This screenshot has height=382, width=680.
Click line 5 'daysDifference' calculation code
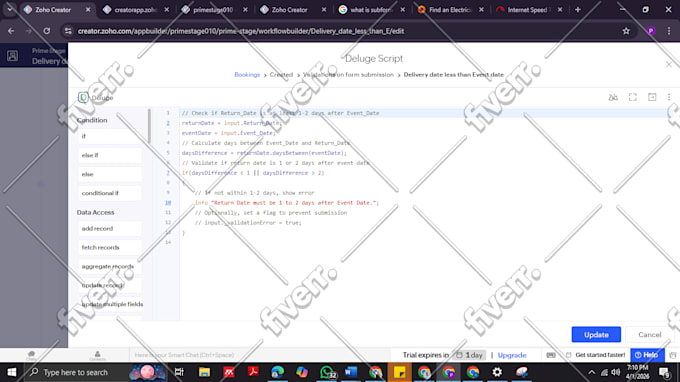pyautogui.click(x=264, y=153)
